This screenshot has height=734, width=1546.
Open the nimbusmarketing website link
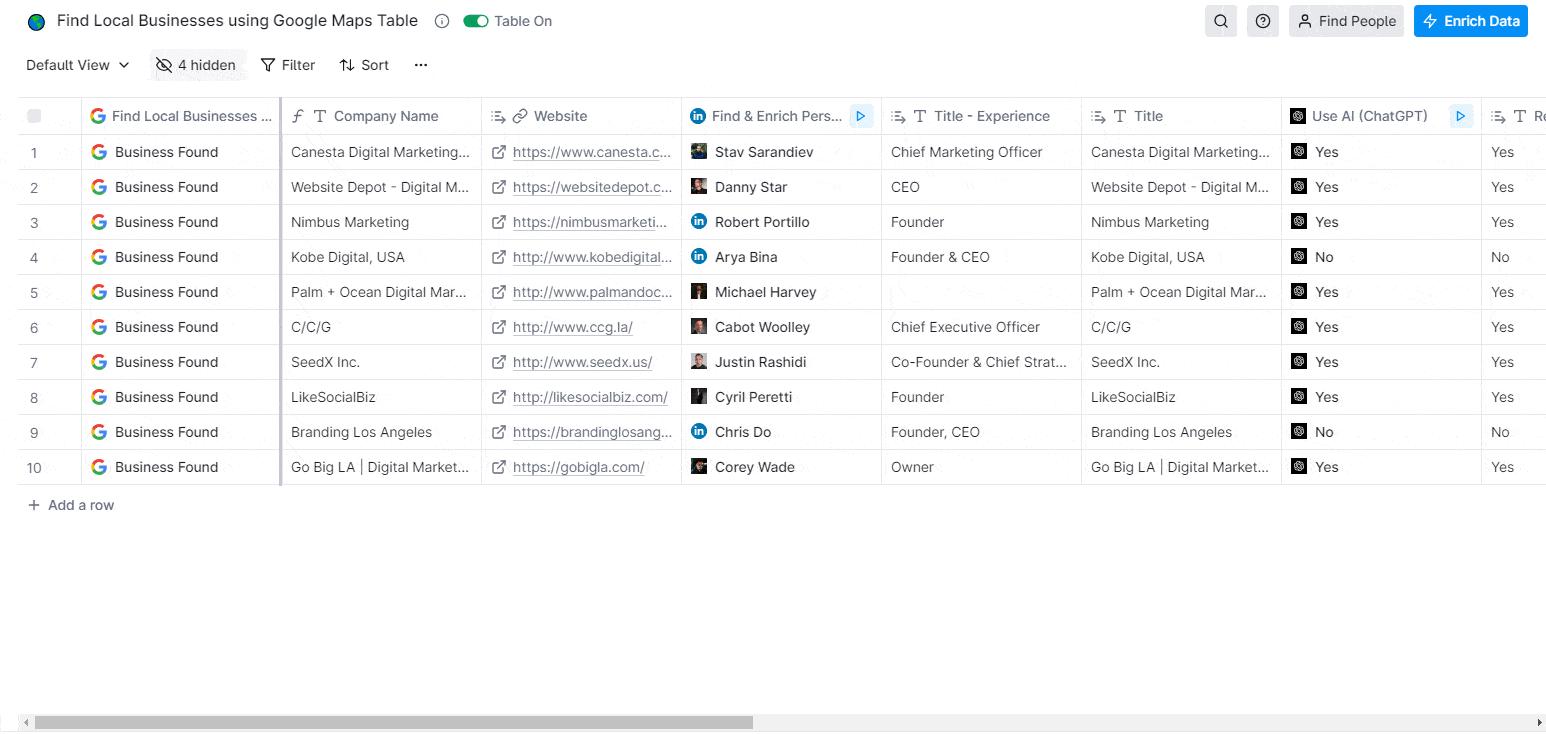pos(590,222)
